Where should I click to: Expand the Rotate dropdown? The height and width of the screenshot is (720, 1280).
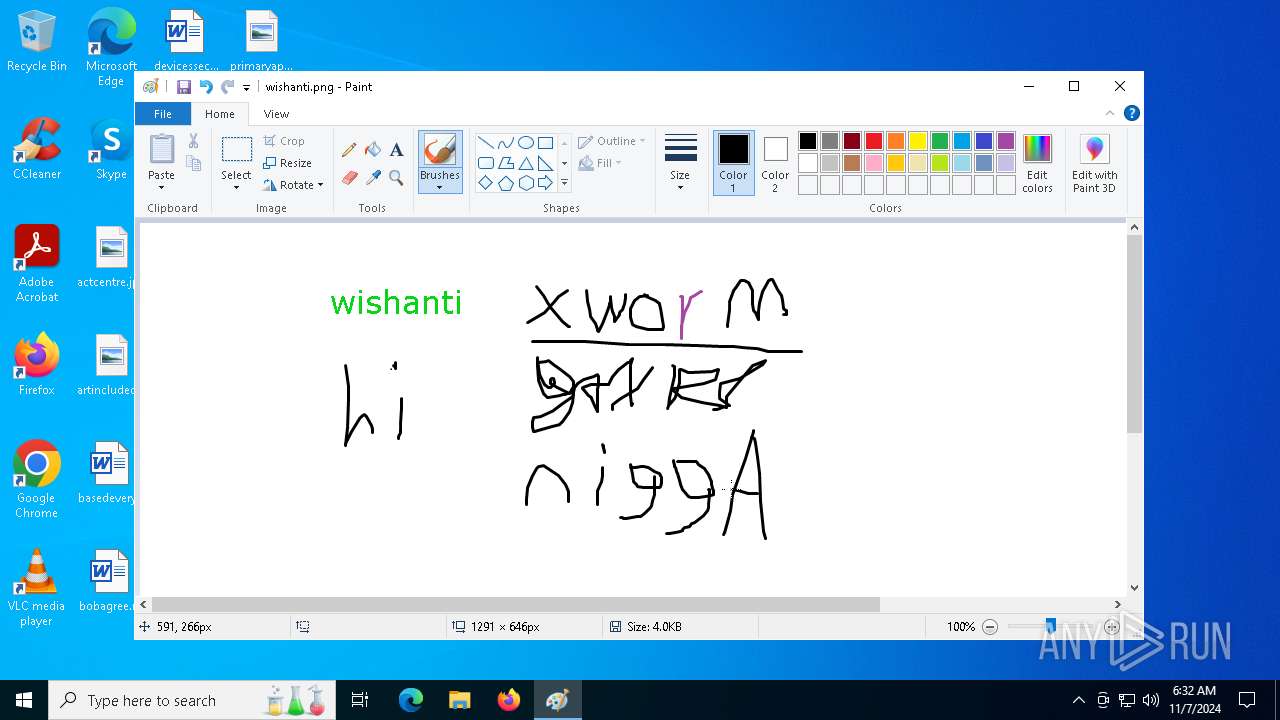click(320, 185)
